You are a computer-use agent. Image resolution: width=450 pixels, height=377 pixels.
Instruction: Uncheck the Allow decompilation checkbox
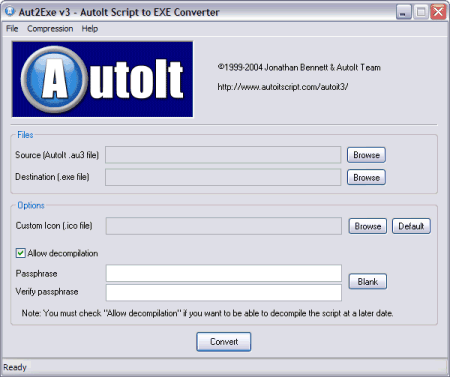[x=20, y=253]
